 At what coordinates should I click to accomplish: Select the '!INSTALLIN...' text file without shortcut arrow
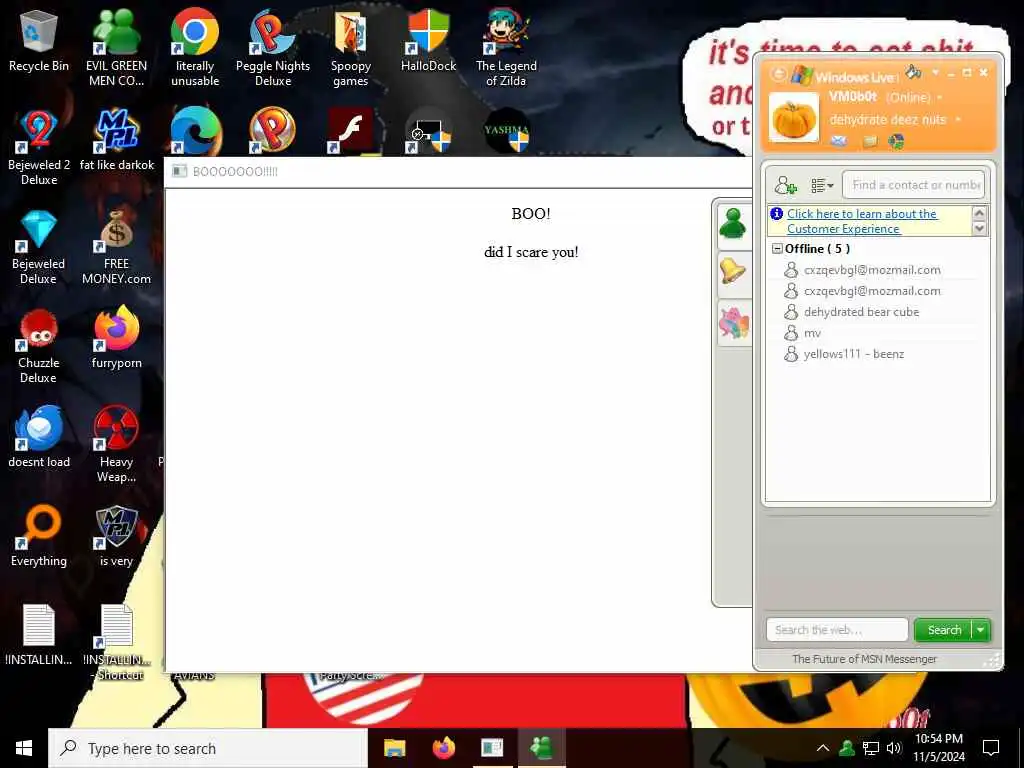point(39,635)
